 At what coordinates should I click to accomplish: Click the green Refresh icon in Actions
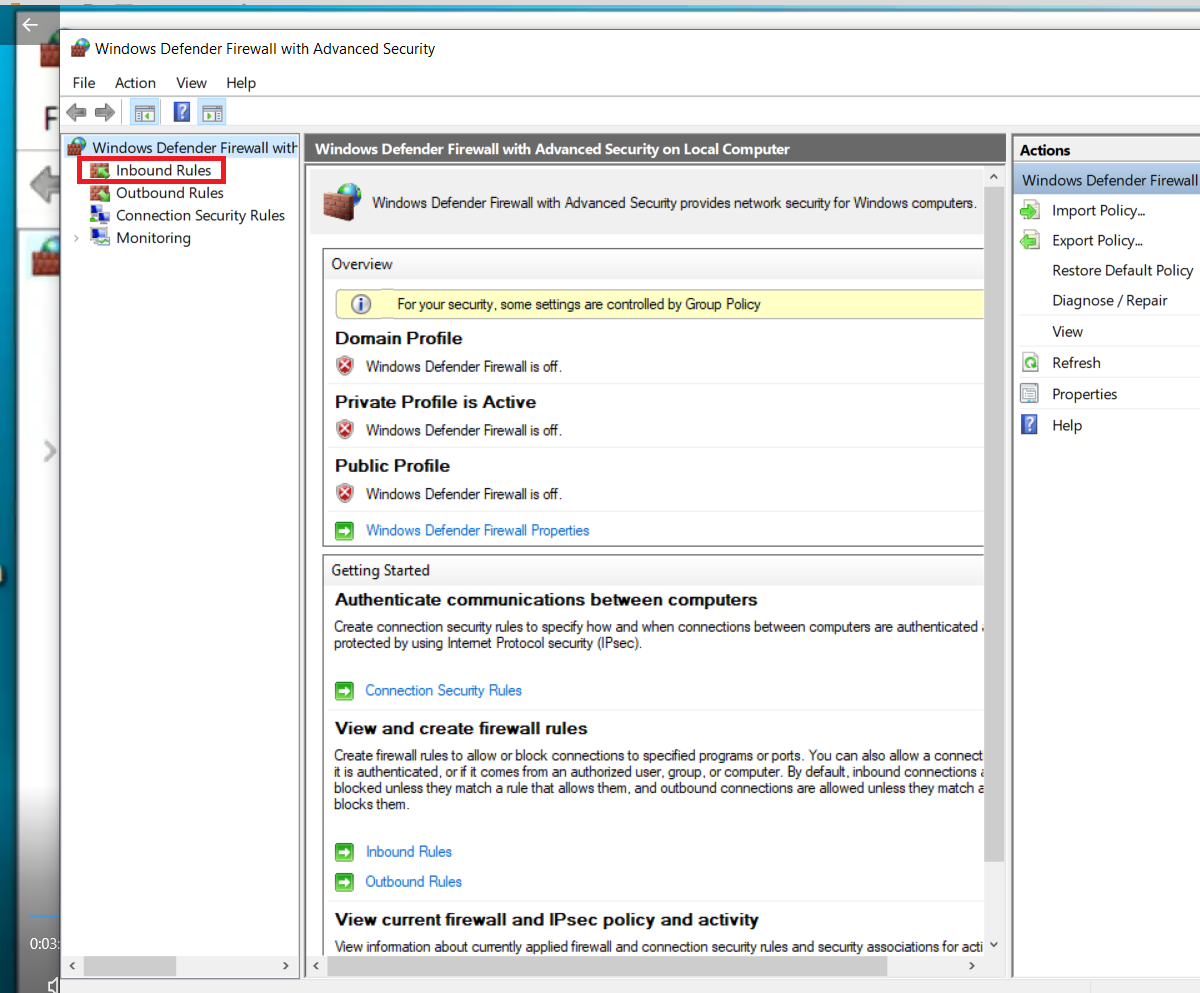pos(1030,363)
